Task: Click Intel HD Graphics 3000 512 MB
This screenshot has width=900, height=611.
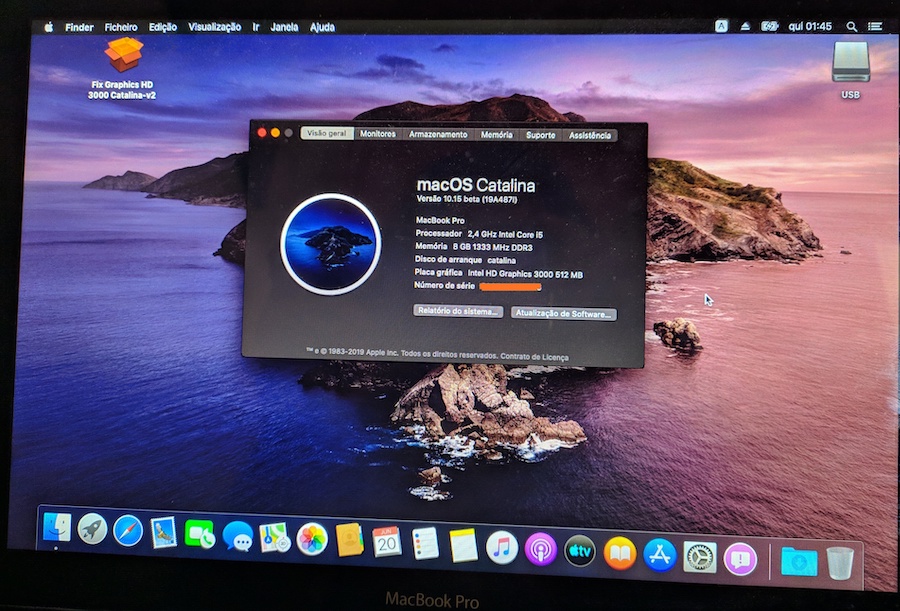Action: [525, 274]
